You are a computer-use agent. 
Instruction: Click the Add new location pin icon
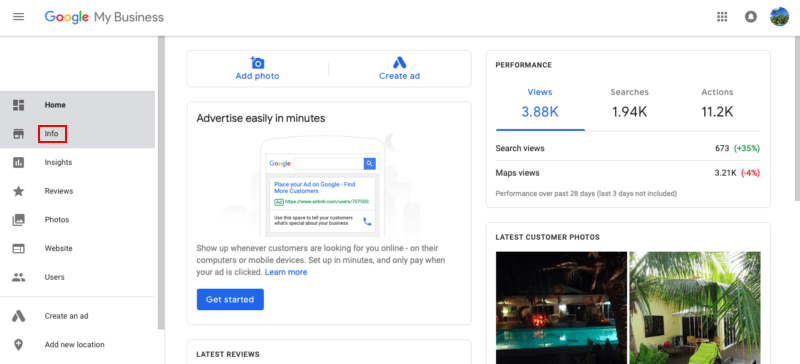(19, 345)
